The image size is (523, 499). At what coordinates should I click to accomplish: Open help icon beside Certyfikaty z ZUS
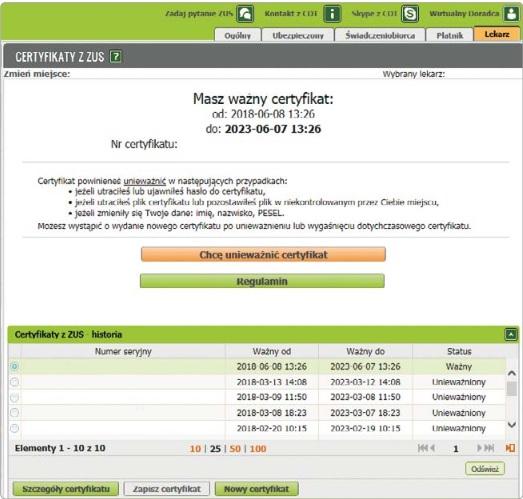(116, 57)
